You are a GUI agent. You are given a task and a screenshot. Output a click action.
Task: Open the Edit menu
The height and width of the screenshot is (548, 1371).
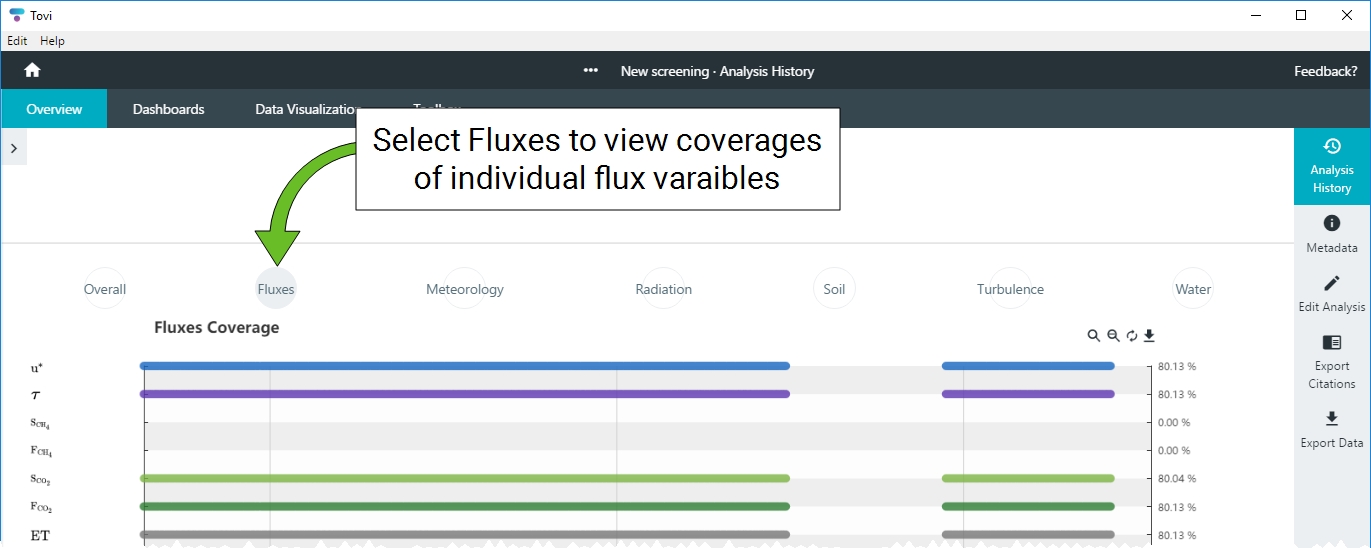tap(17, 41)
